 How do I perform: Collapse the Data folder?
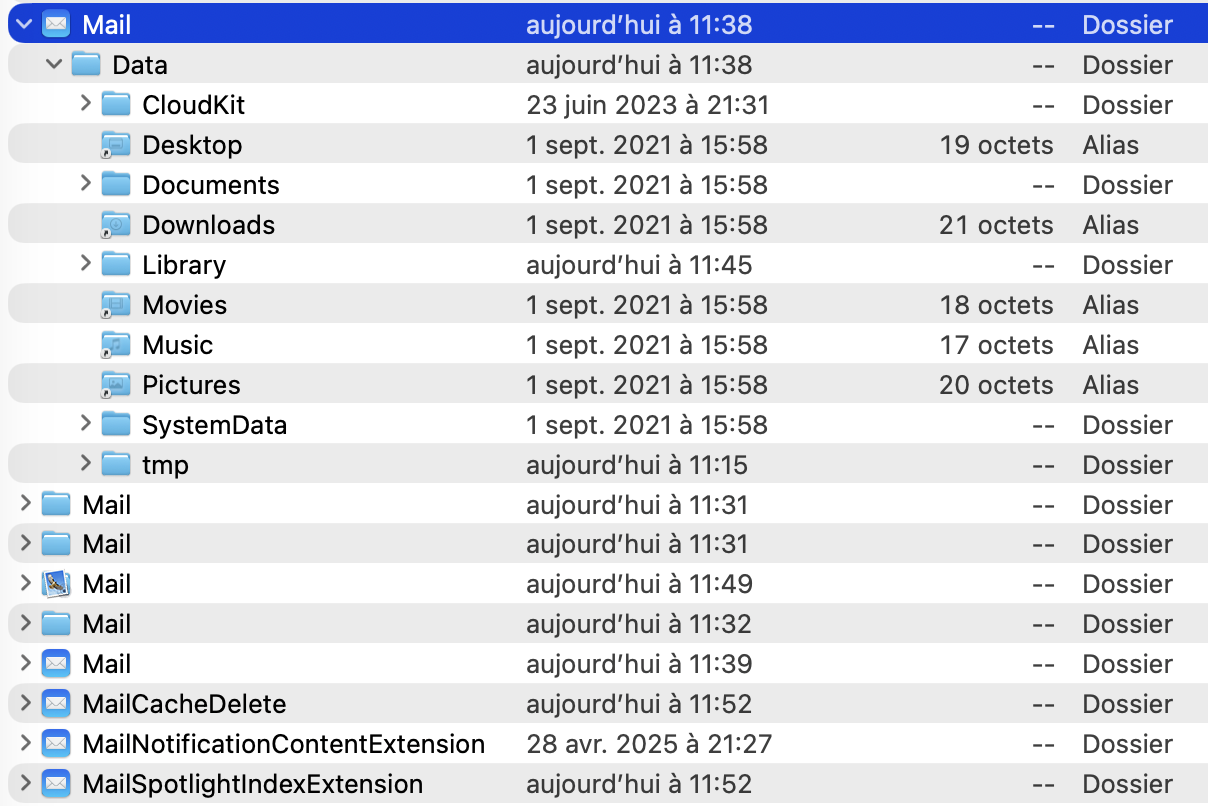[55, 65]
